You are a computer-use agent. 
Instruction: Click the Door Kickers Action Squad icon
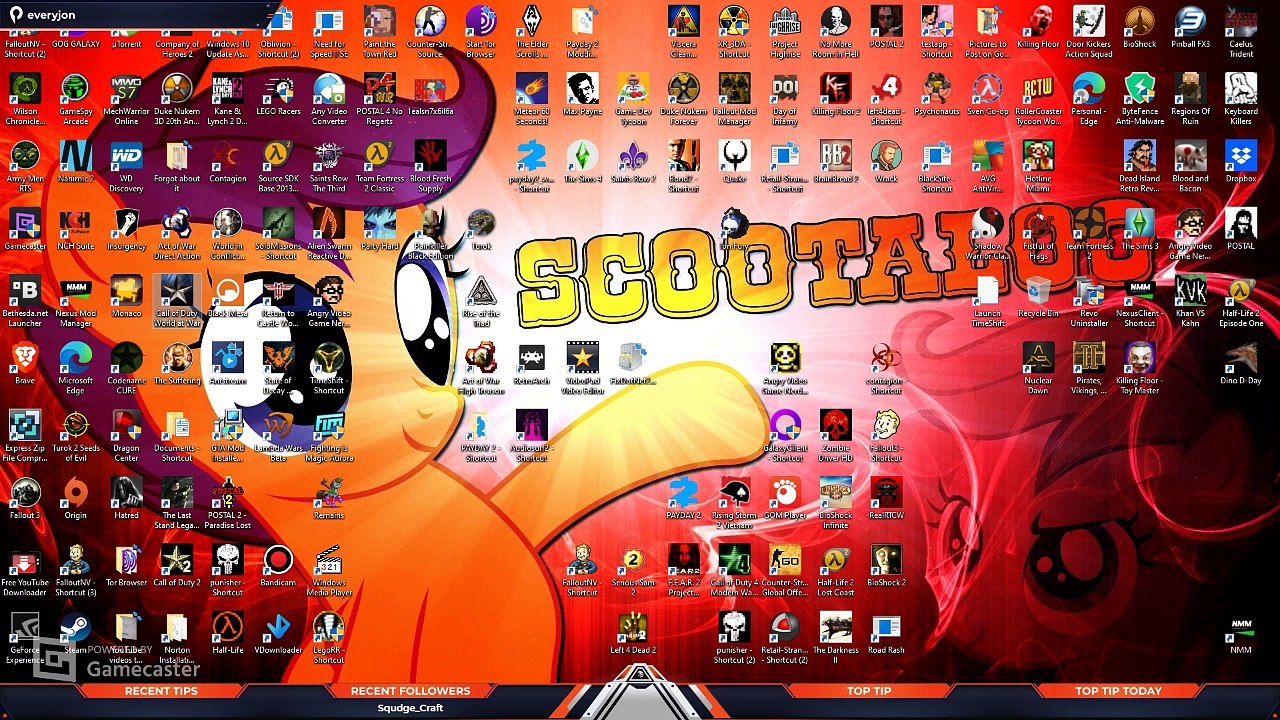[x=1088, y=31]
